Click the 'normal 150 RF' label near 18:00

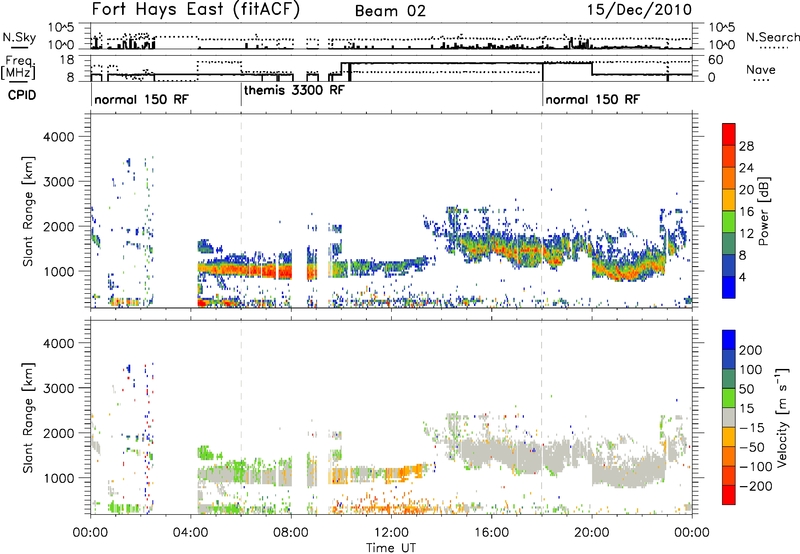click(x=592, y=99)
